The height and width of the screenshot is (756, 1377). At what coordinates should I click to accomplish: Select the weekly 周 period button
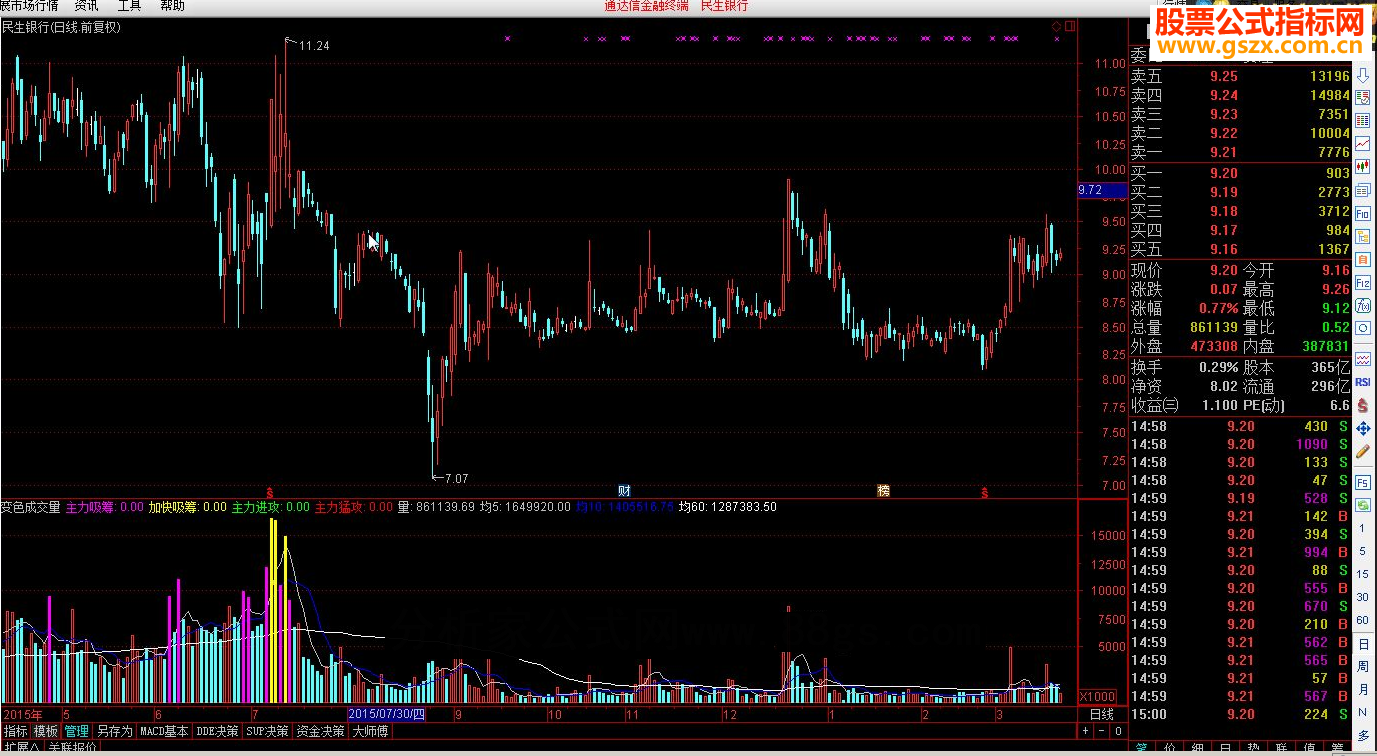[x=1363, y=666]
